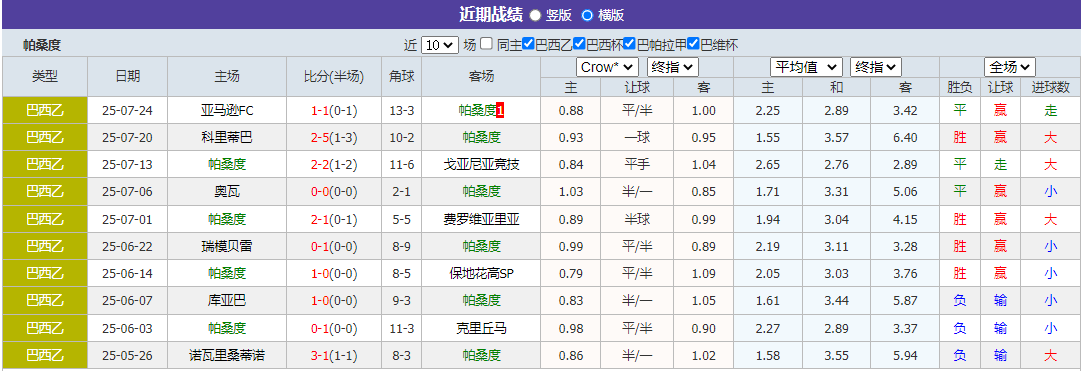
Task: Toggle the 同主 checkbox
Action: tap(487, 44)
